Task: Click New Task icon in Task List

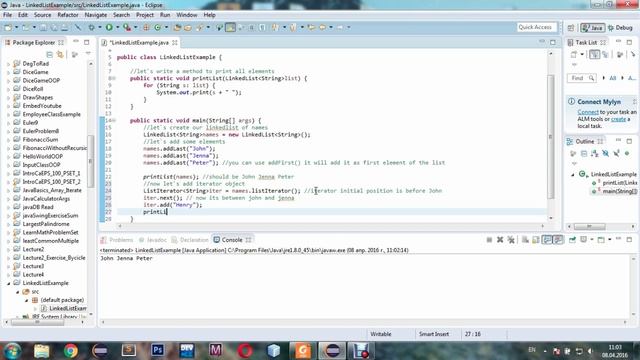Action: point(574,54)
